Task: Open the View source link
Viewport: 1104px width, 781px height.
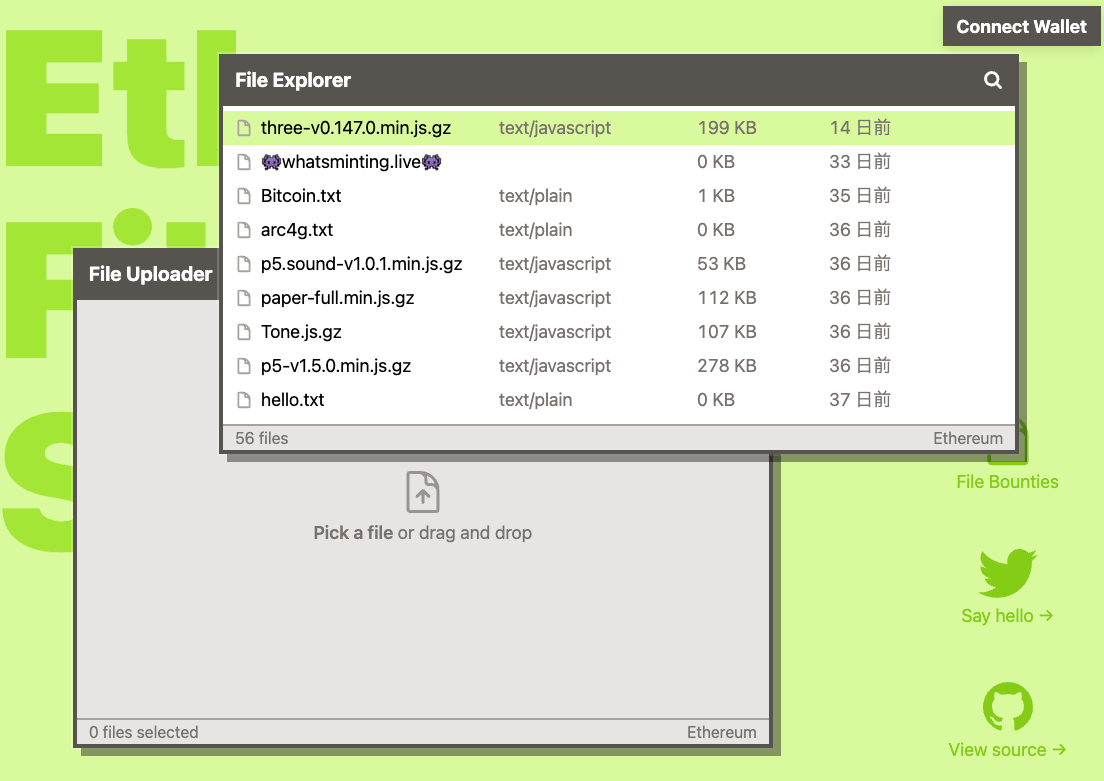Action: pyautogui.click(x=1007, y=750)
